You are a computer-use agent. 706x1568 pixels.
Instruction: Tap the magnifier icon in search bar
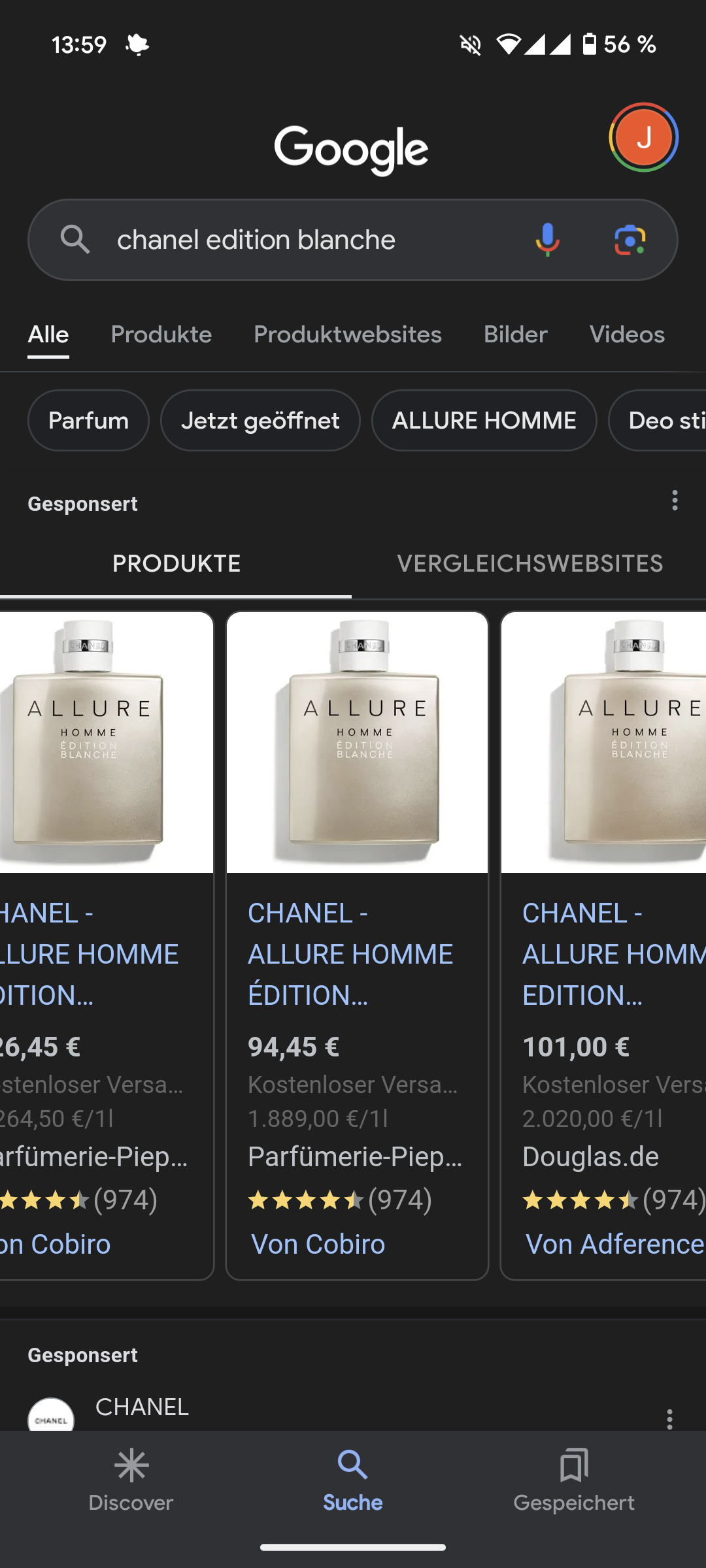75,240
